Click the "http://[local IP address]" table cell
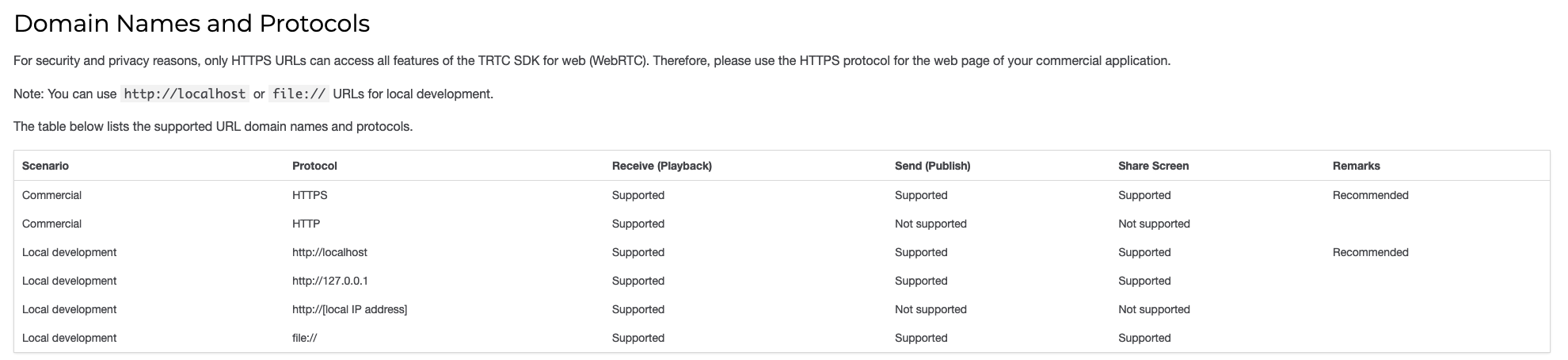 pos(349,309)
